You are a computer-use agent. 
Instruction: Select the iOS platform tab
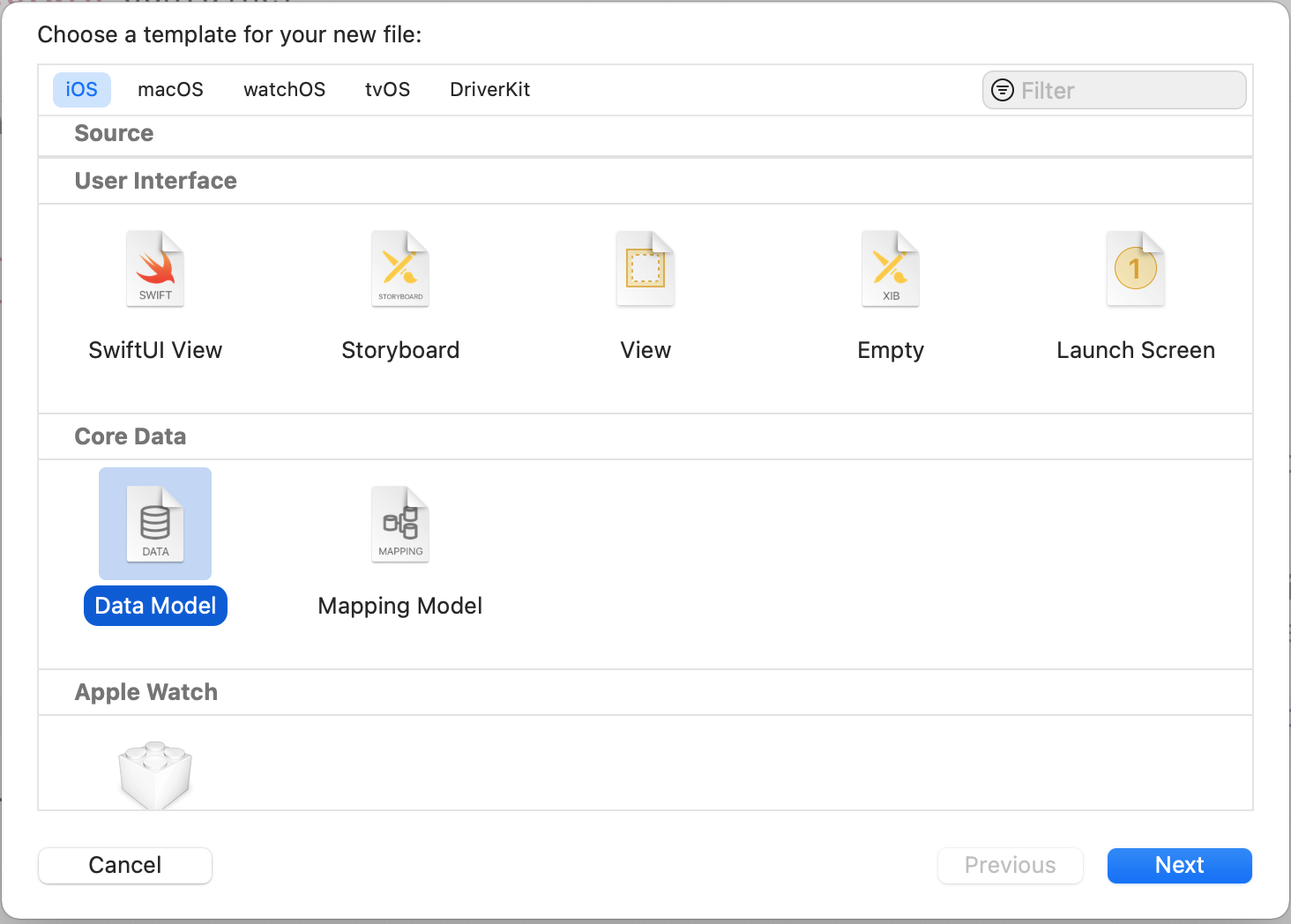pos(81,89)
